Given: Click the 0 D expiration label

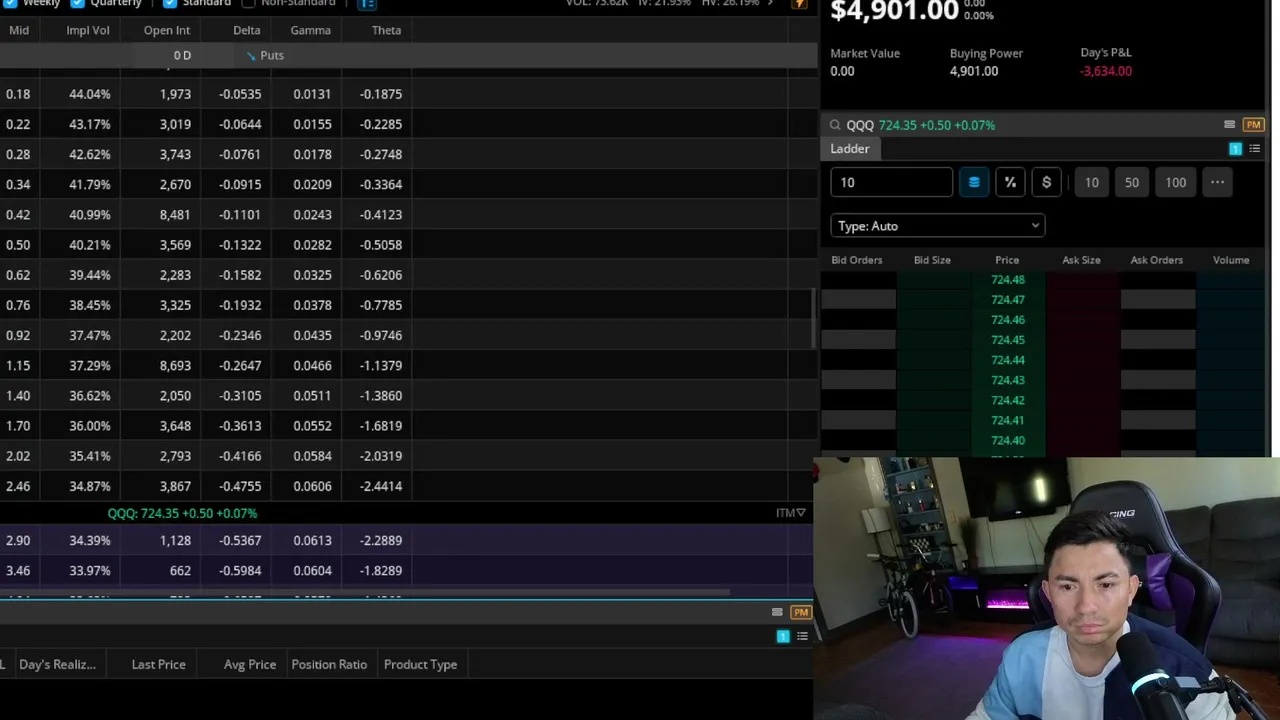Looking at the screenshot, I should (x=182, y=55).
